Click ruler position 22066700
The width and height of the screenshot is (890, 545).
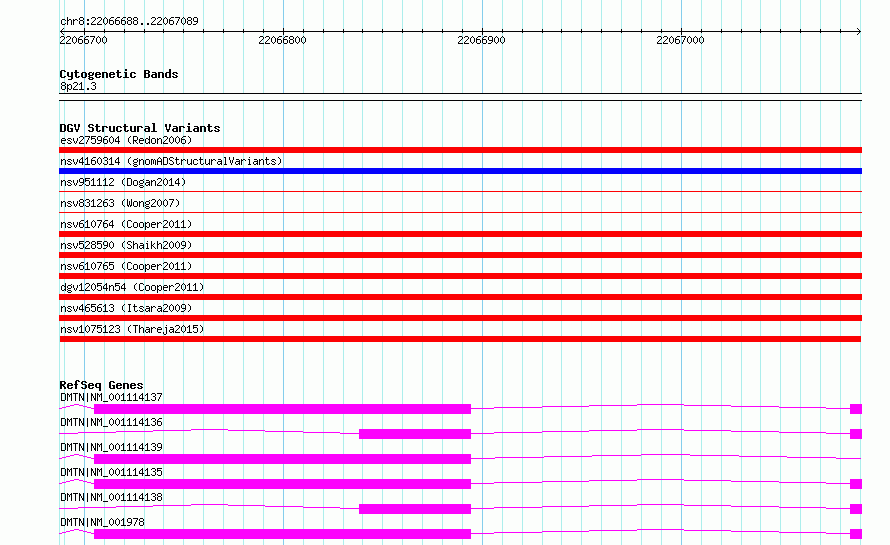pos(83,40)
